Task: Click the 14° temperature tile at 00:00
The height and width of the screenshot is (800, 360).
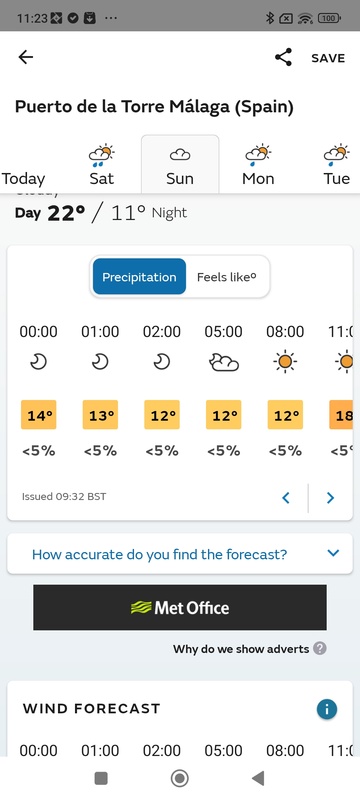Action: tap(39, 415)
